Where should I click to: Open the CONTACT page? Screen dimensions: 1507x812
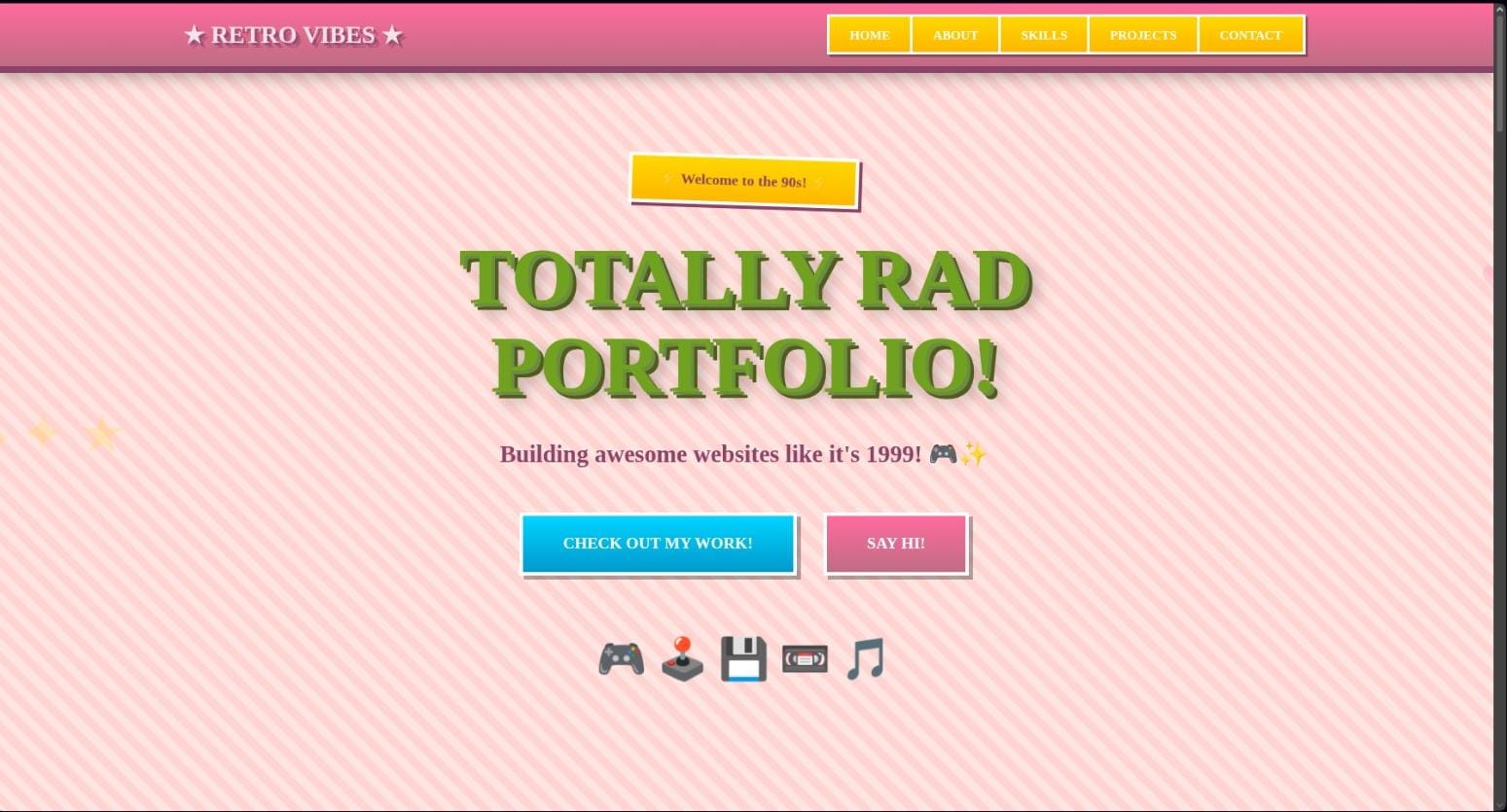coord(1250,34)
